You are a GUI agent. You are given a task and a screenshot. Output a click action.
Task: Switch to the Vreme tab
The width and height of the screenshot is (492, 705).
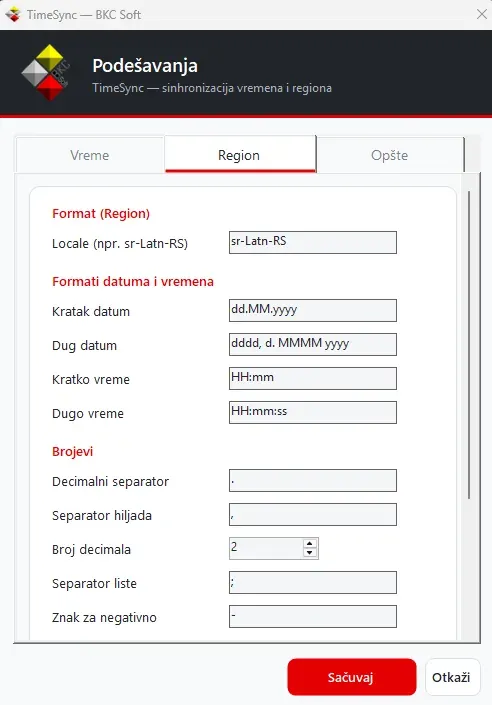pyautogui.click(x=90, y=155)
